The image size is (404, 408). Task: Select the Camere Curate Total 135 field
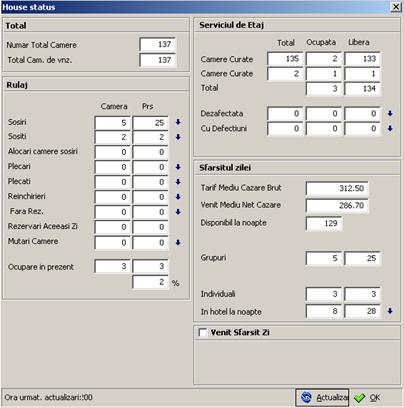tap(285, 59)
